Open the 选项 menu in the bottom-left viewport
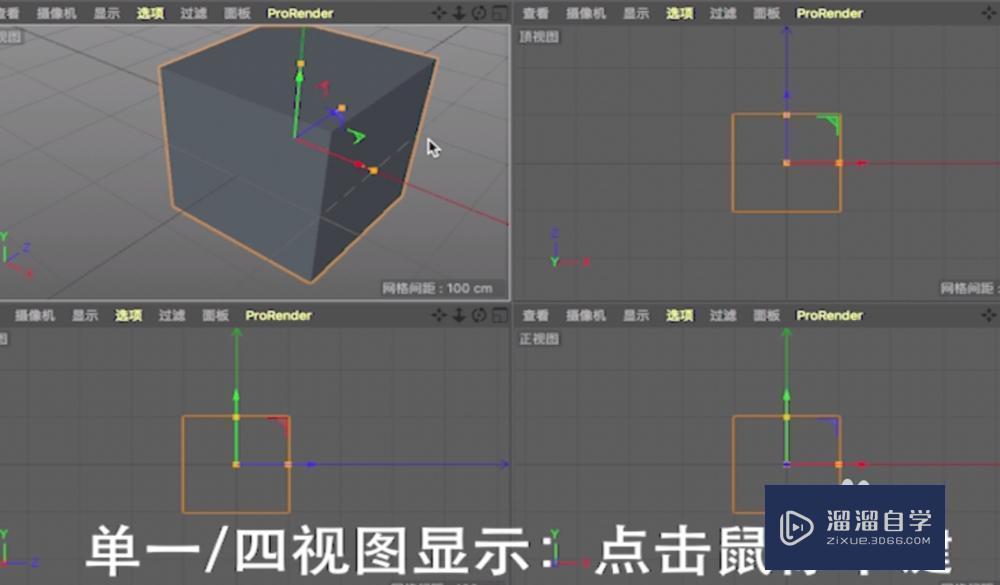The width and height of the screenshot is (1000, 585). tap(127, 315)
